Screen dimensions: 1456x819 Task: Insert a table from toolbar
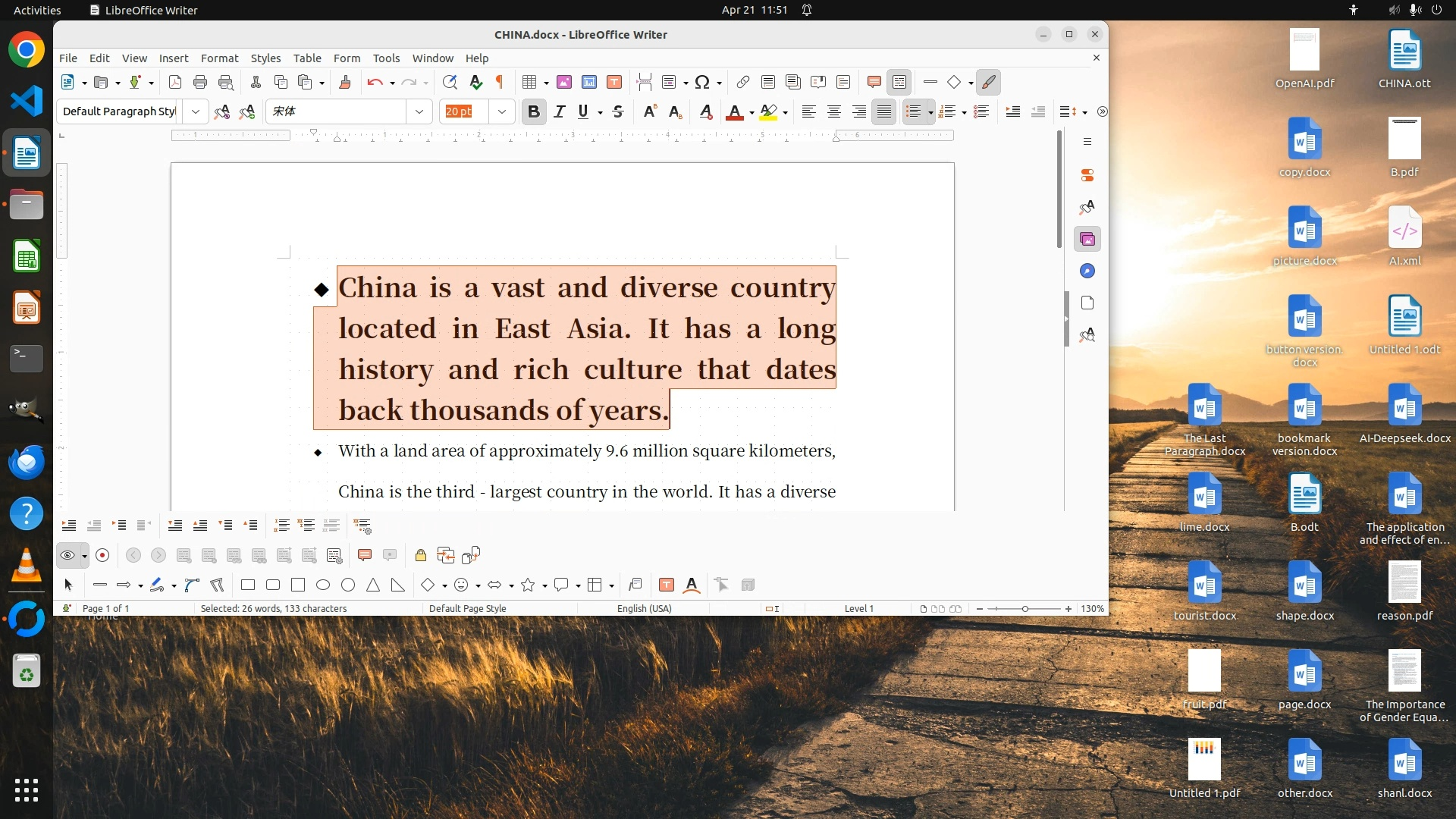point(529,82)
